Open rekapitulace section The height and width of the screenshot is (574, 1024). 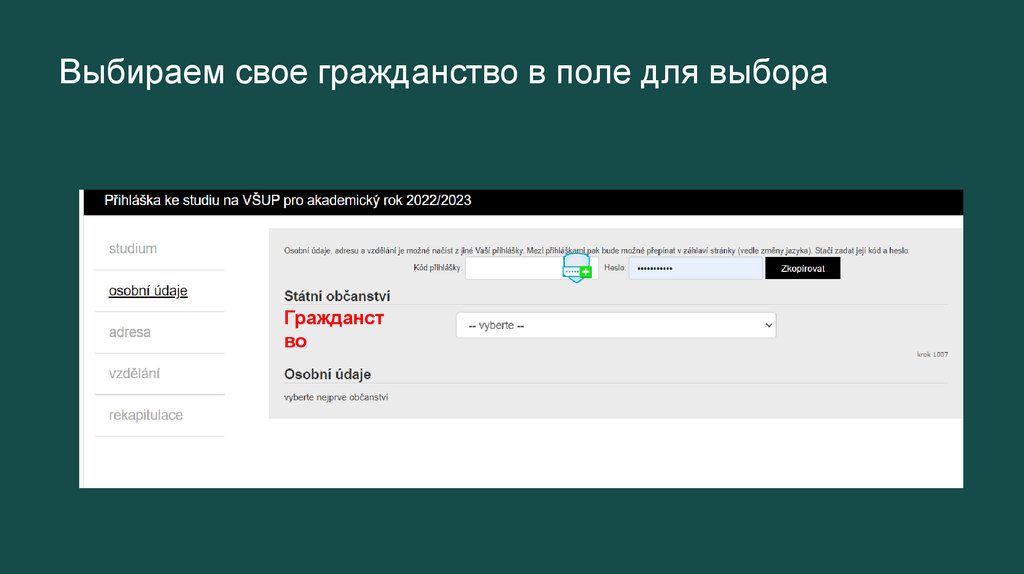click(x=146, y=415)
